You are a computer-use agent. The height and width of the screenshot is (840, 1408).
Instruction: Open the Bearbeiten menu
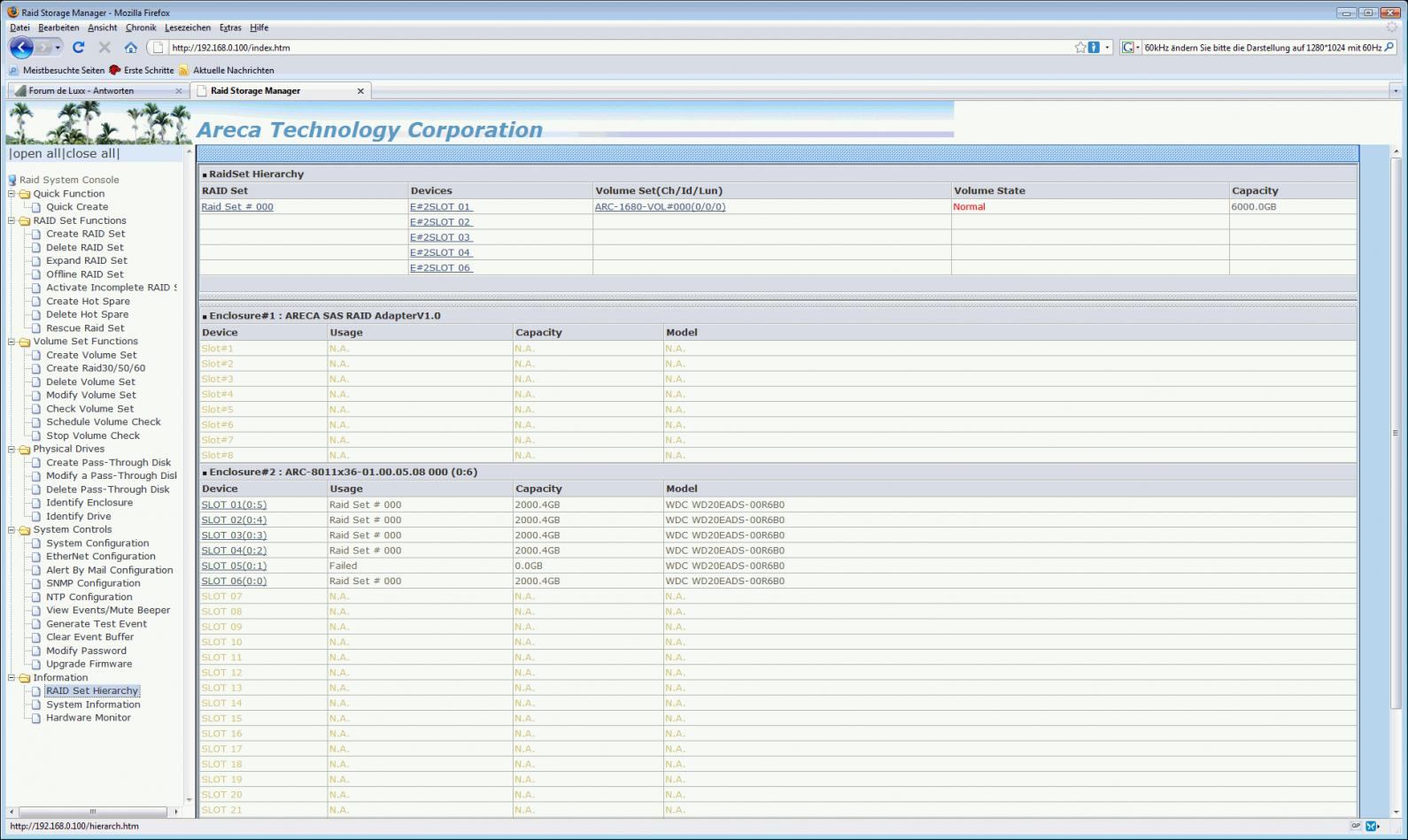(58, 27)
